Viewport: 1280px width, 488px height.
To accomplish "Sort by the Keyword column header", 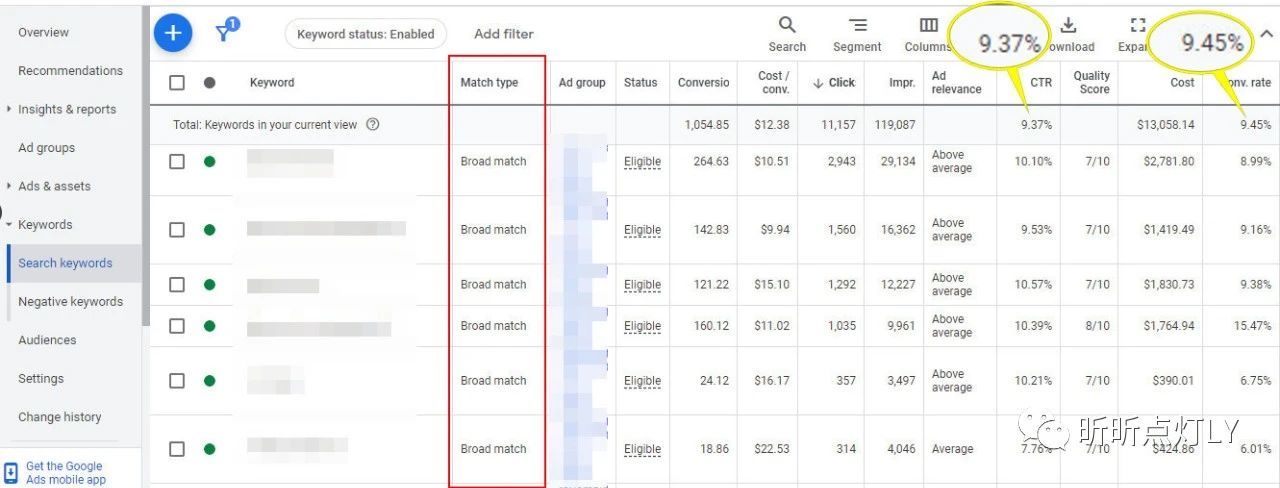I will coord(272,83).
